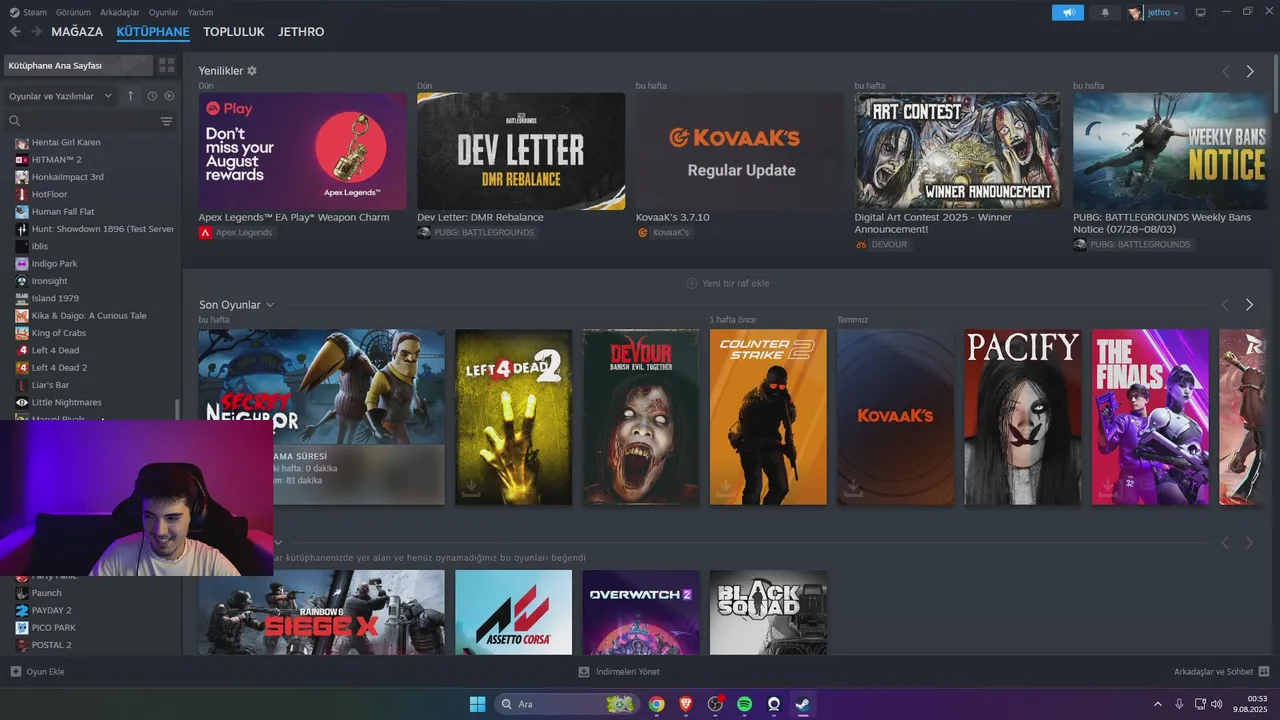The width and height of the screenshot is (1280, 720).
Task: Open the Oyunlar menu
Action: [164, 12]
